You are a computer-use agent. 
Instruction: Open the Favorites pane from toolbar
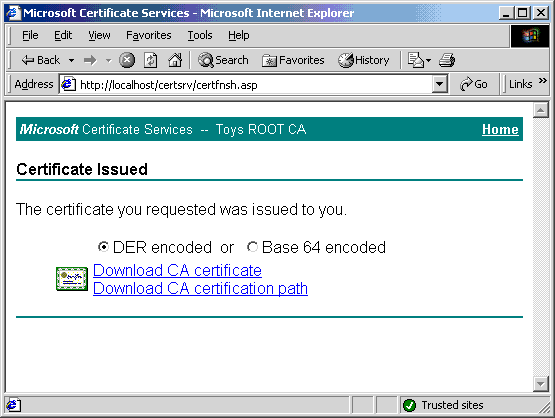tap(293, 60)
